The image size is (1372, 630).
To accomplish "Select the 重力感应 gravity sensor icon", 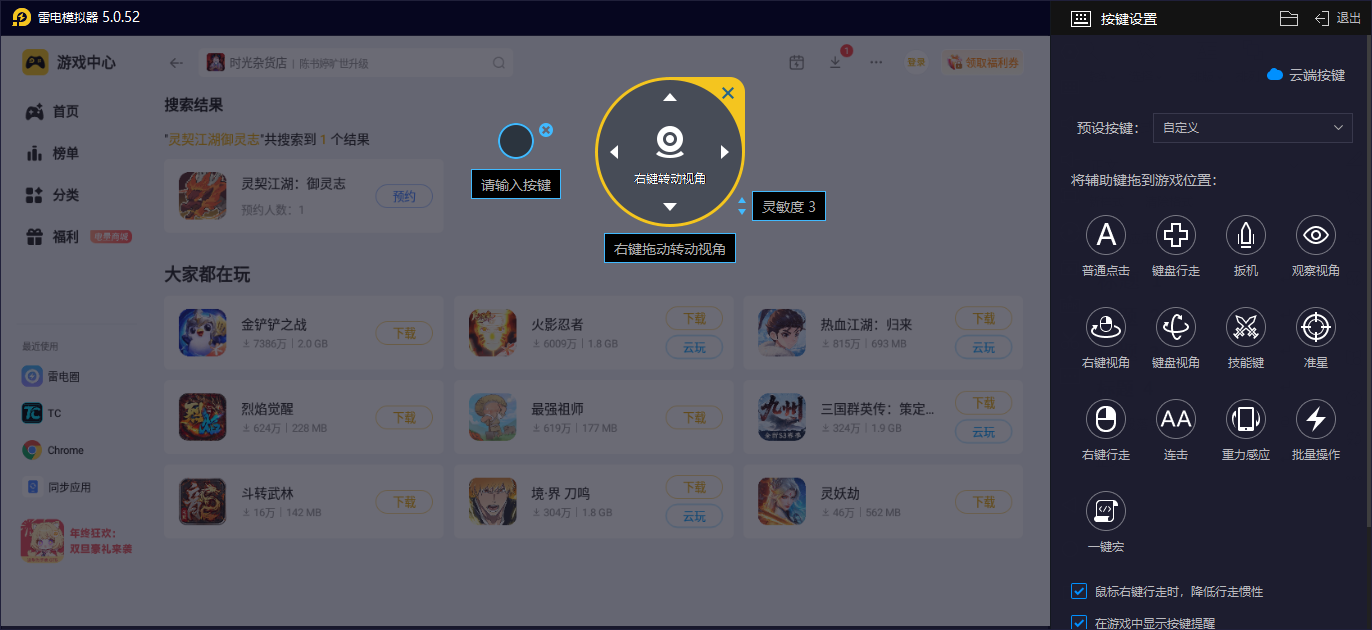I will [x=1246, y=419].
